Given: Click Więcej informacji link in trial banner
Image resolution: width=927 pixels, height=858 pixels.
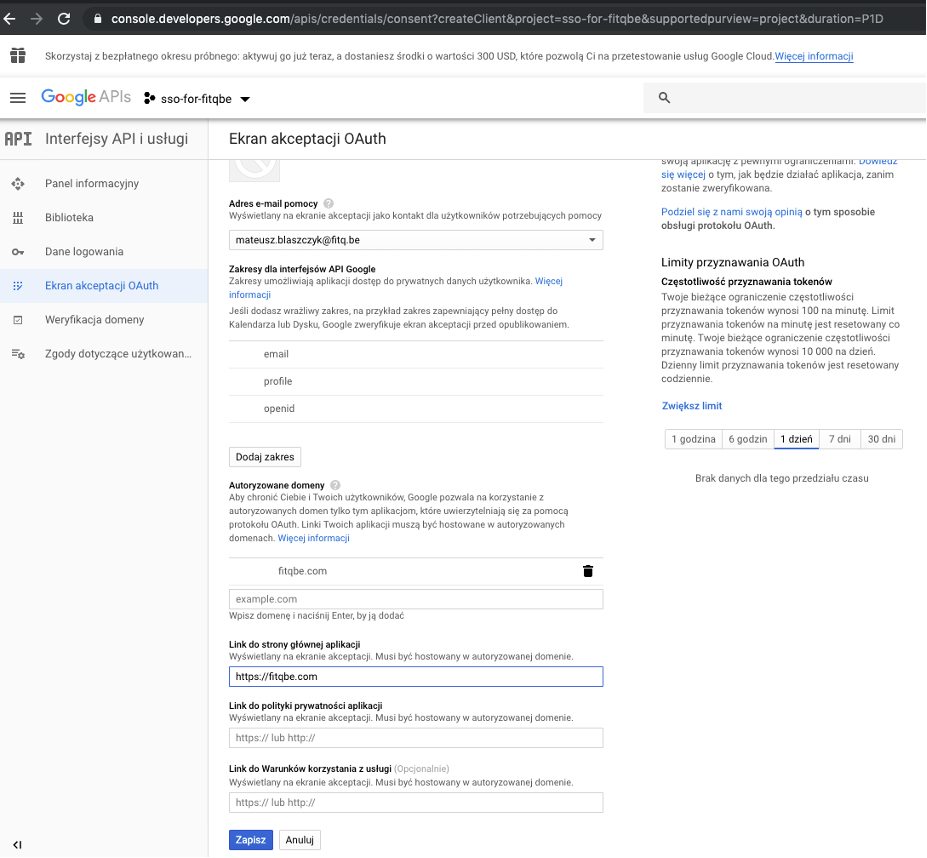Looking at the screenshot, I should tap(814, 56).
